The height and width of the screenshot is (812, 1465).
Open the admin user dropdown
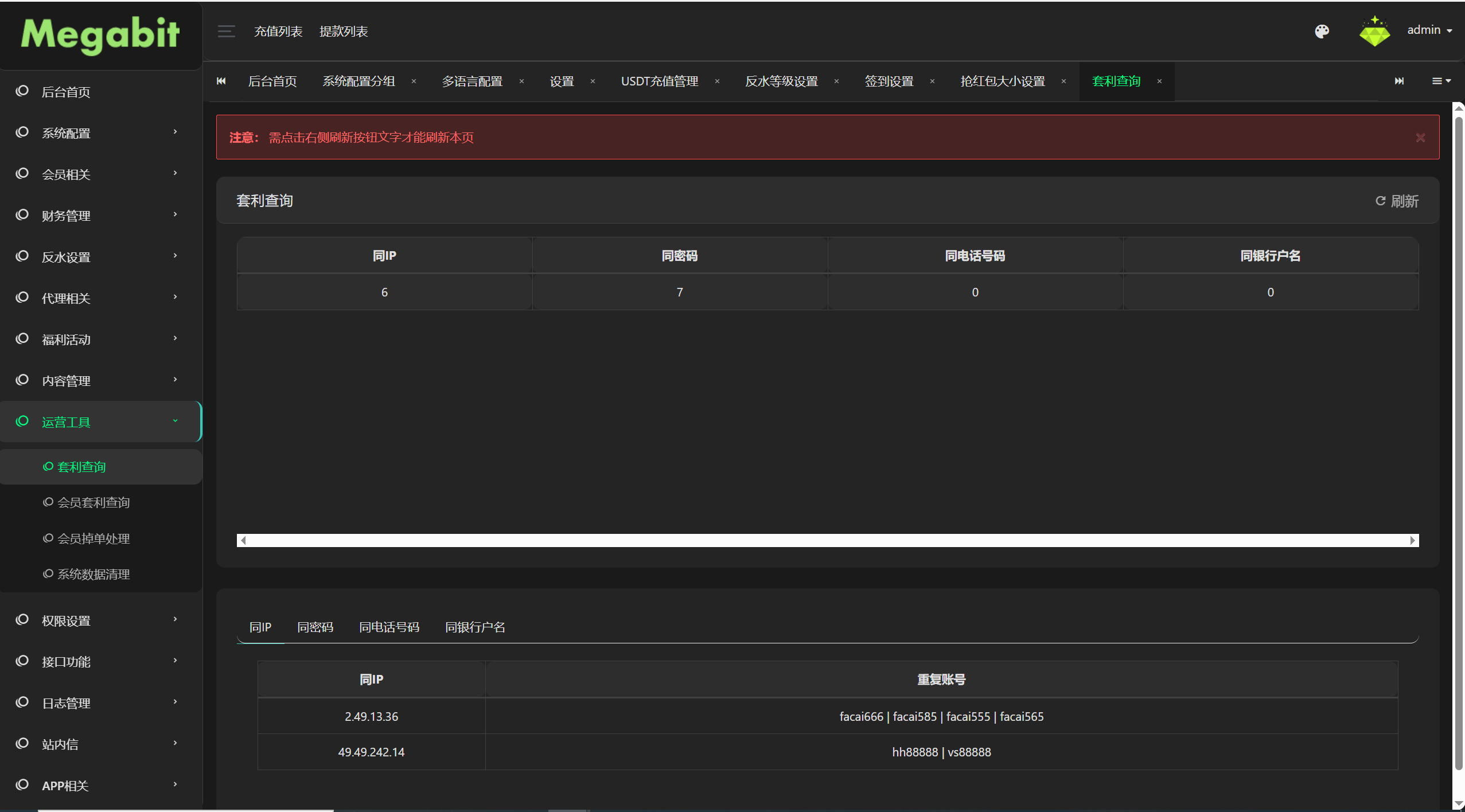click(x=1429, y=30)
